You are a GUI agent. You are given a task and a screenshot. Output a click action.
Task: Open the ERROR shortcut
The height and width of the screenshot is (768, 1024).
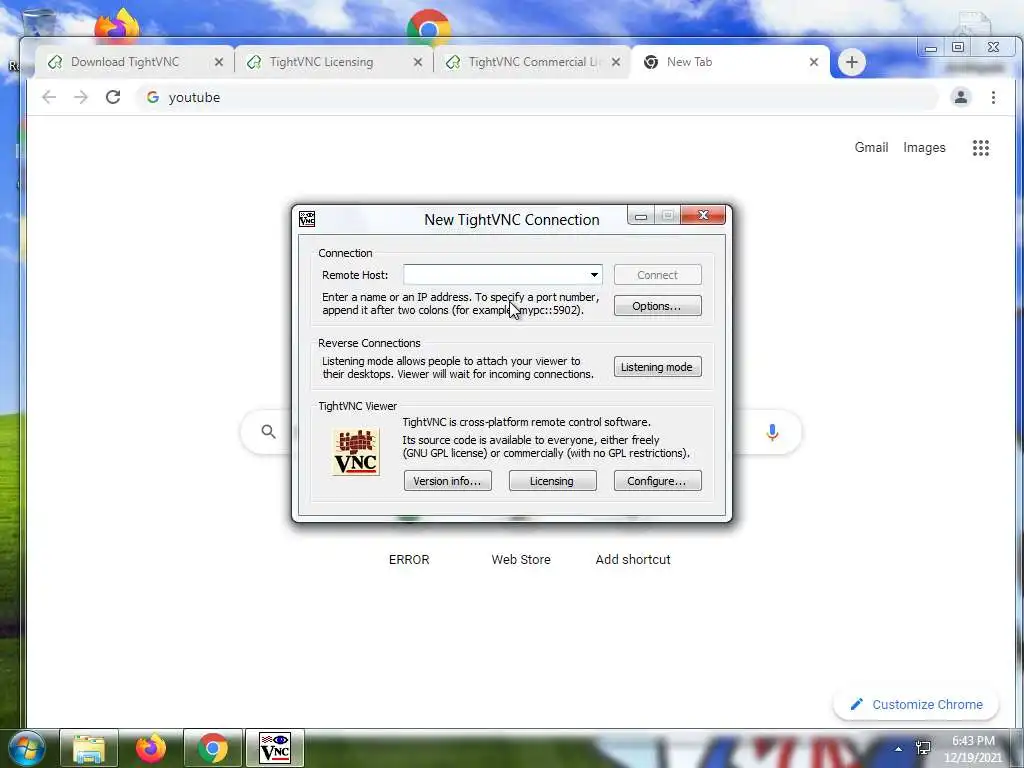pos(409,560)
